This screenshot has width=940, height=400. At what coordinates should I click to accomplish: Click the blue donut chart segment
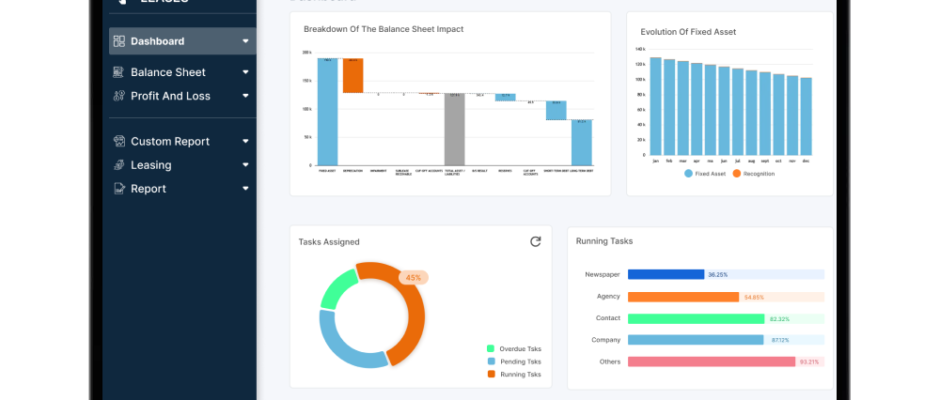tap(345, 347)
